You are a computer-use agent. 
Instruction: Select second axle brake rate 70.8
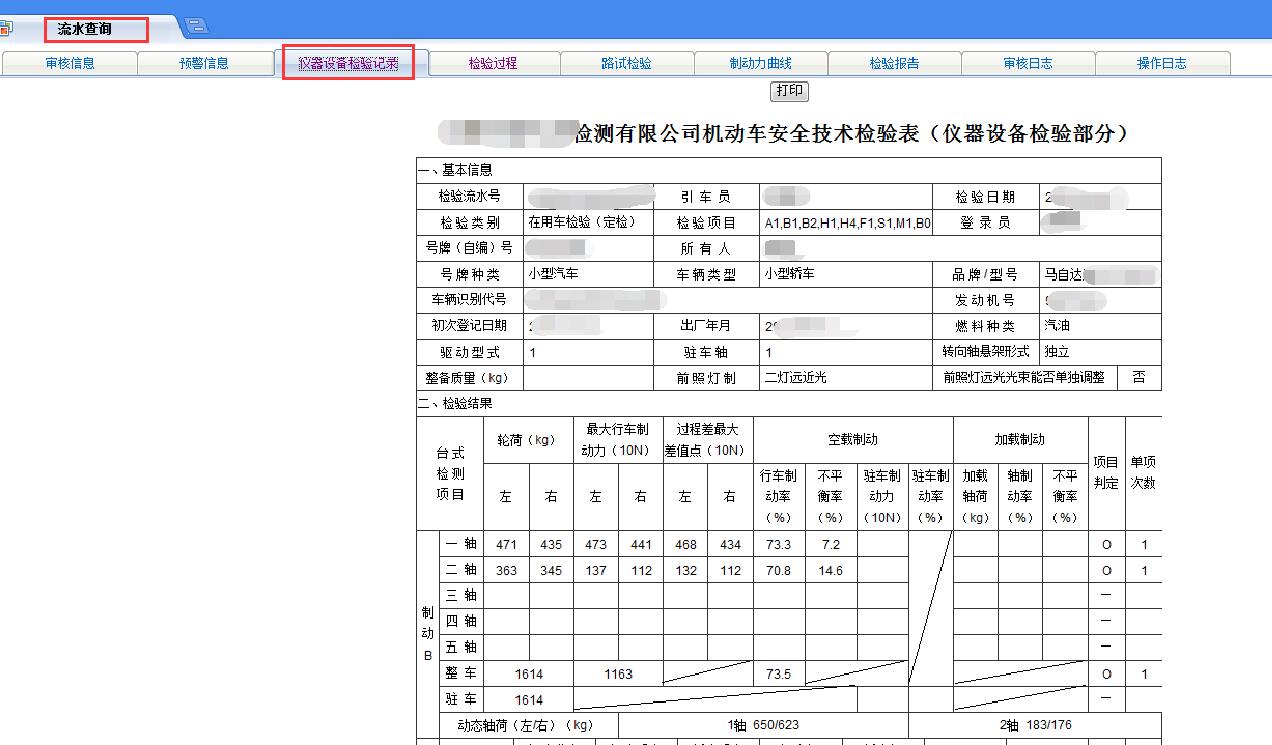[779, 571]
